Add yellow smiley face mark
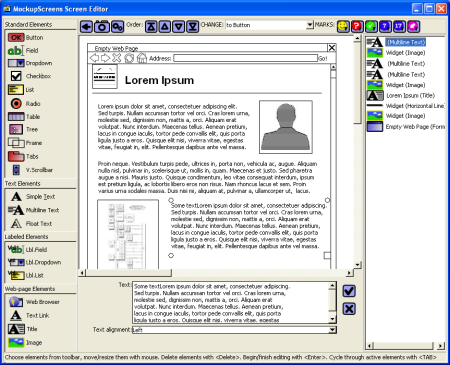 tap(343, 26)
